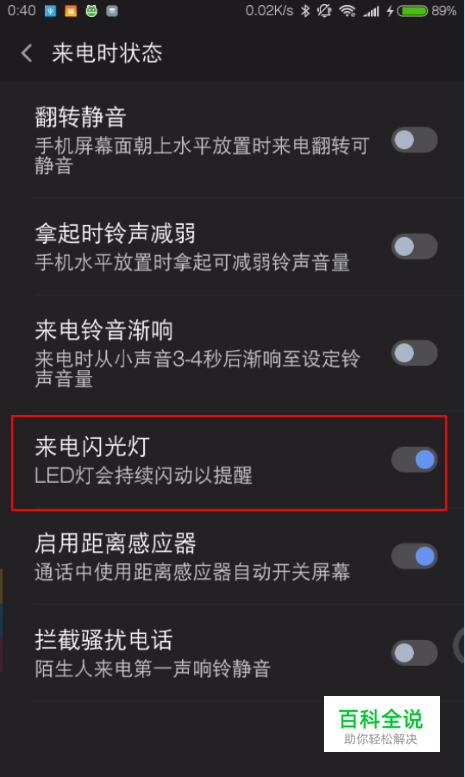The width and height of the screenshot is (465, 777).
Task: Enable the 来电铃音渐响 toggle
Action: click(x=414, y=353)
